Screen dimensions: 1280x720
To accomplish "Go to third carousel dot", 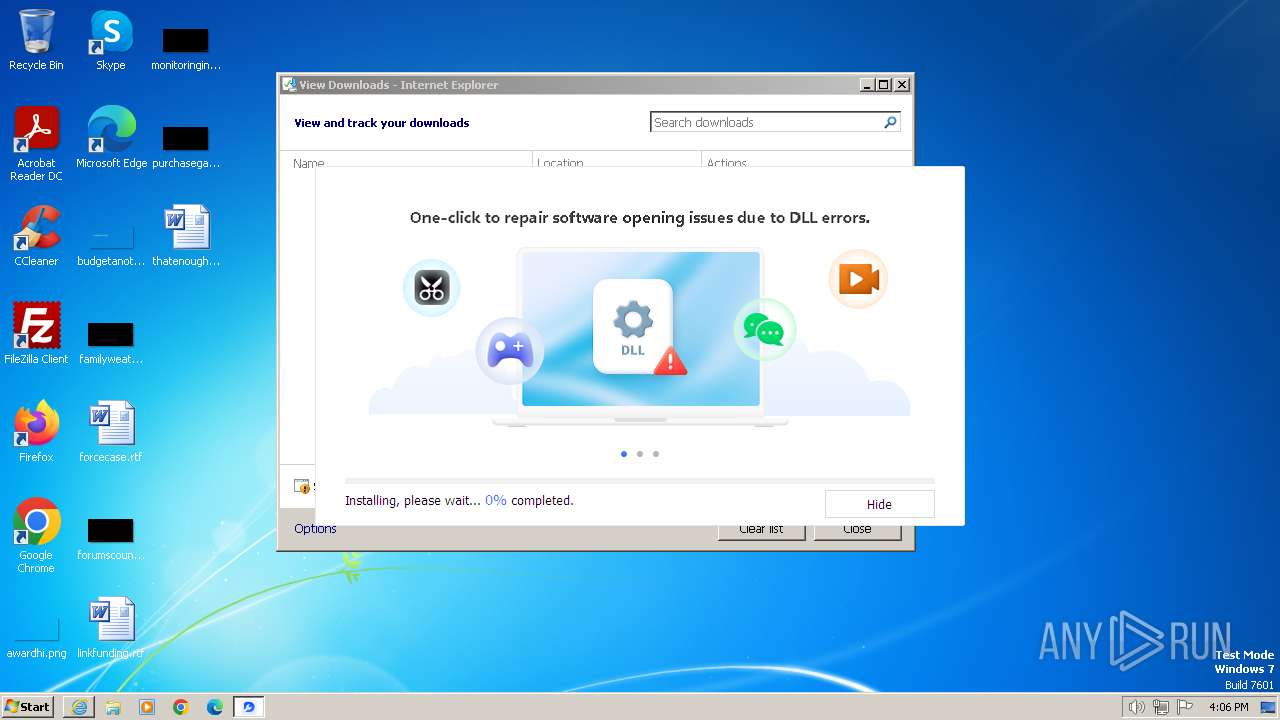I will click(656, 454).
